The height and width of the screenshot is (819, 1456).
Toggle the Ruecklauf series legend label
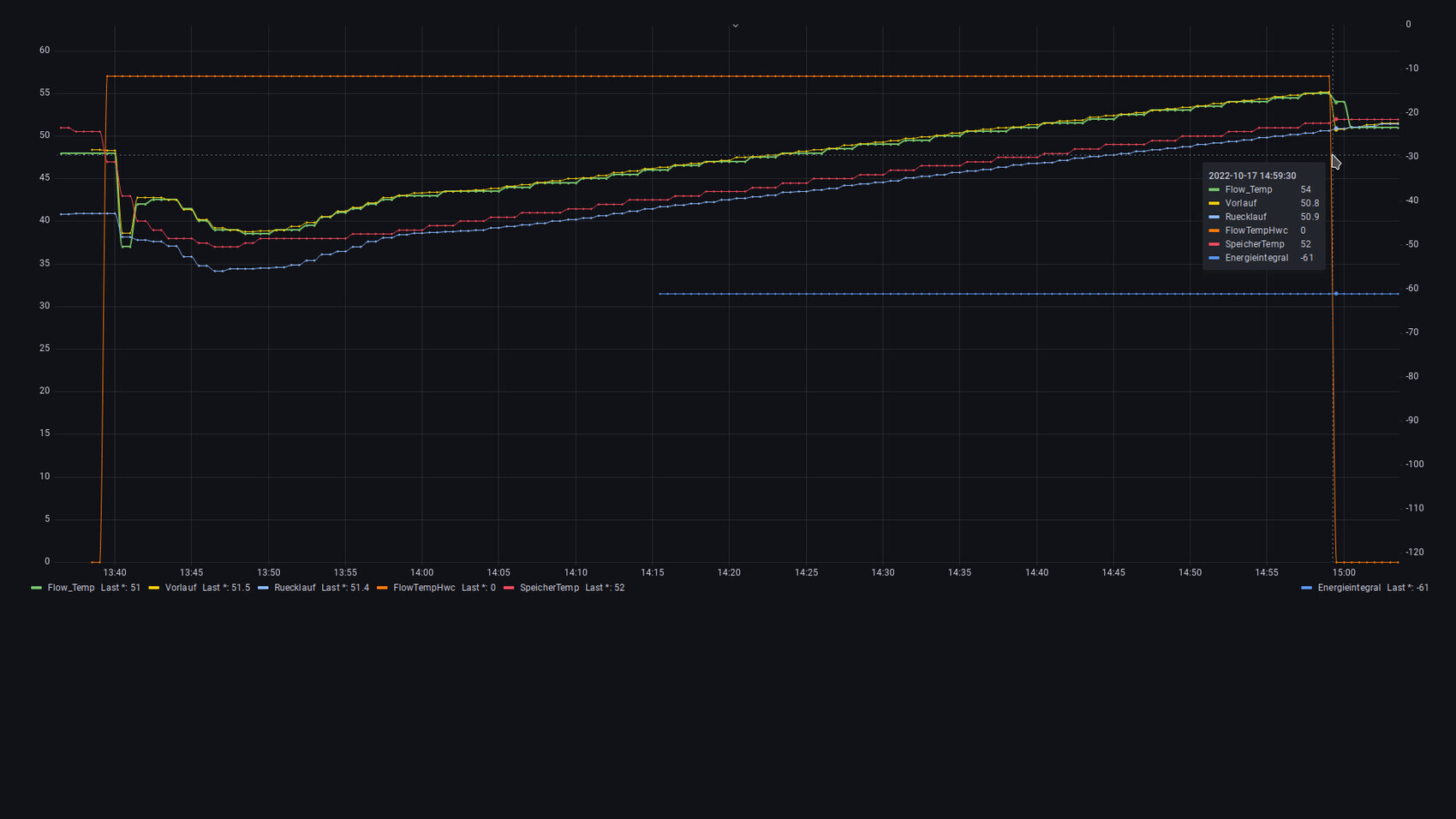pyautogui.click(x=295, y=588)
